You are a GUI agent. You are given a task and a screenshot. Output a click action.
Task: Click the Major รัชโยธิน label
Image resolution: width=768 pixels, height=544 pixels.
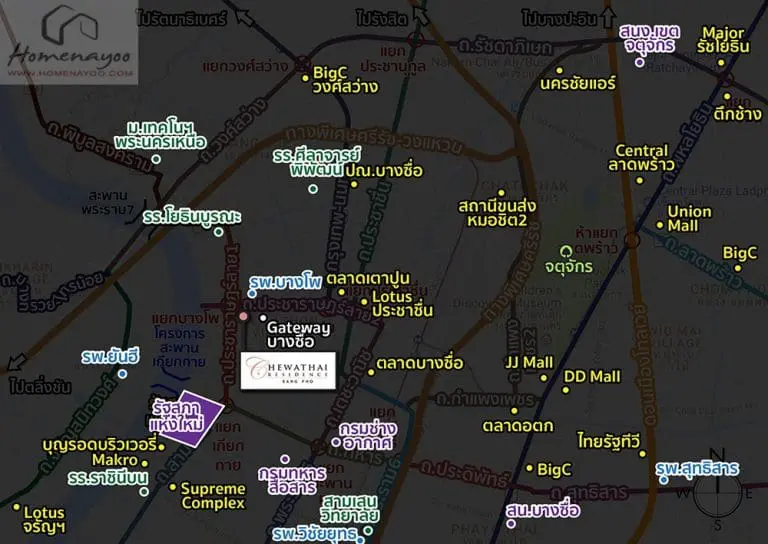click(723, 40)
